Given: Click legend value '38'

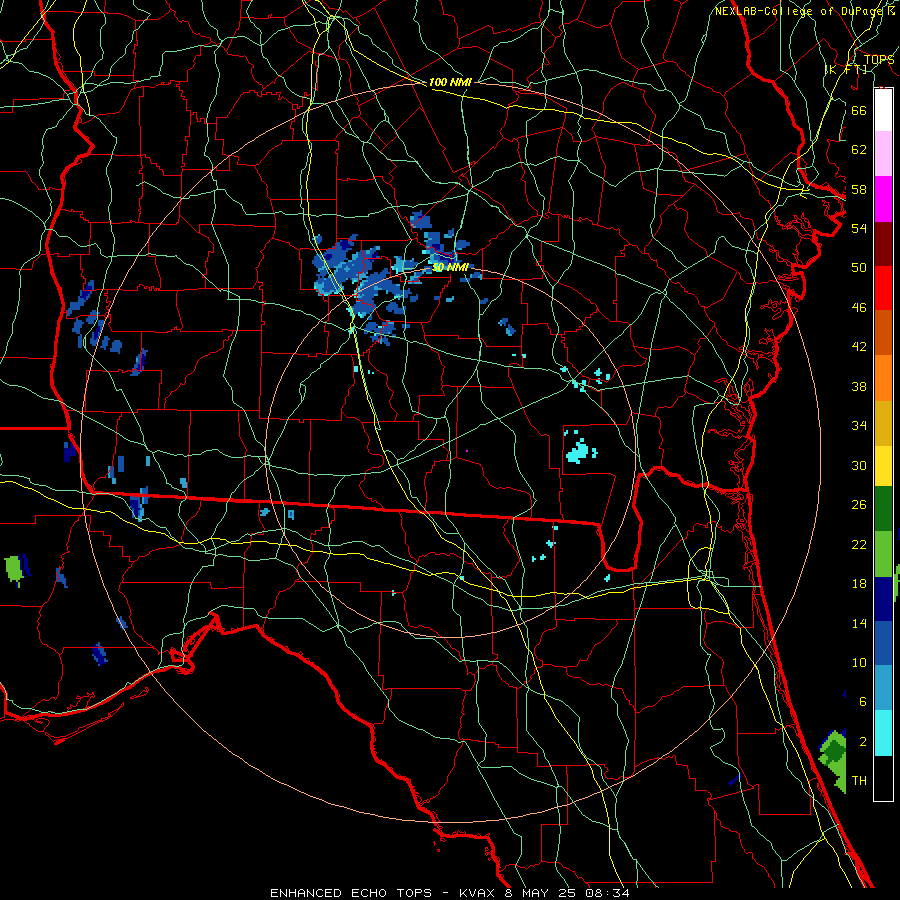Looking at the screenshot, I should pyautogui.click(x=859, y=386).
